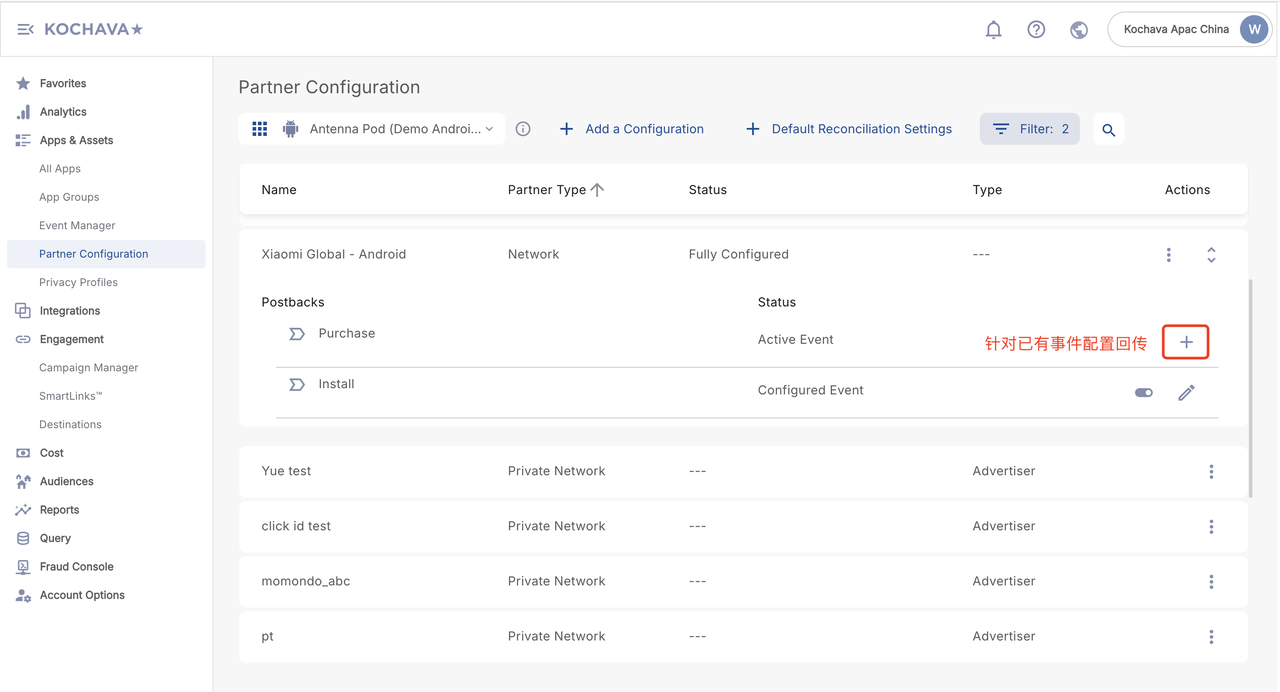
Task: Open the notifications bell
Action: pyautogui.click(x=993, y=30)
